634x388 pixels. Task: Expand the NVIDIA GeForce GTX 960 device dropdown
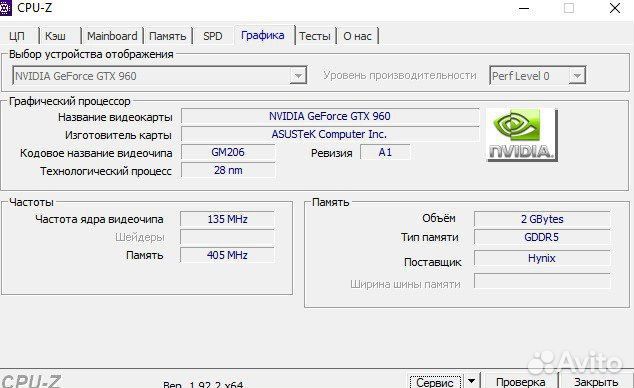click(298, 76)
